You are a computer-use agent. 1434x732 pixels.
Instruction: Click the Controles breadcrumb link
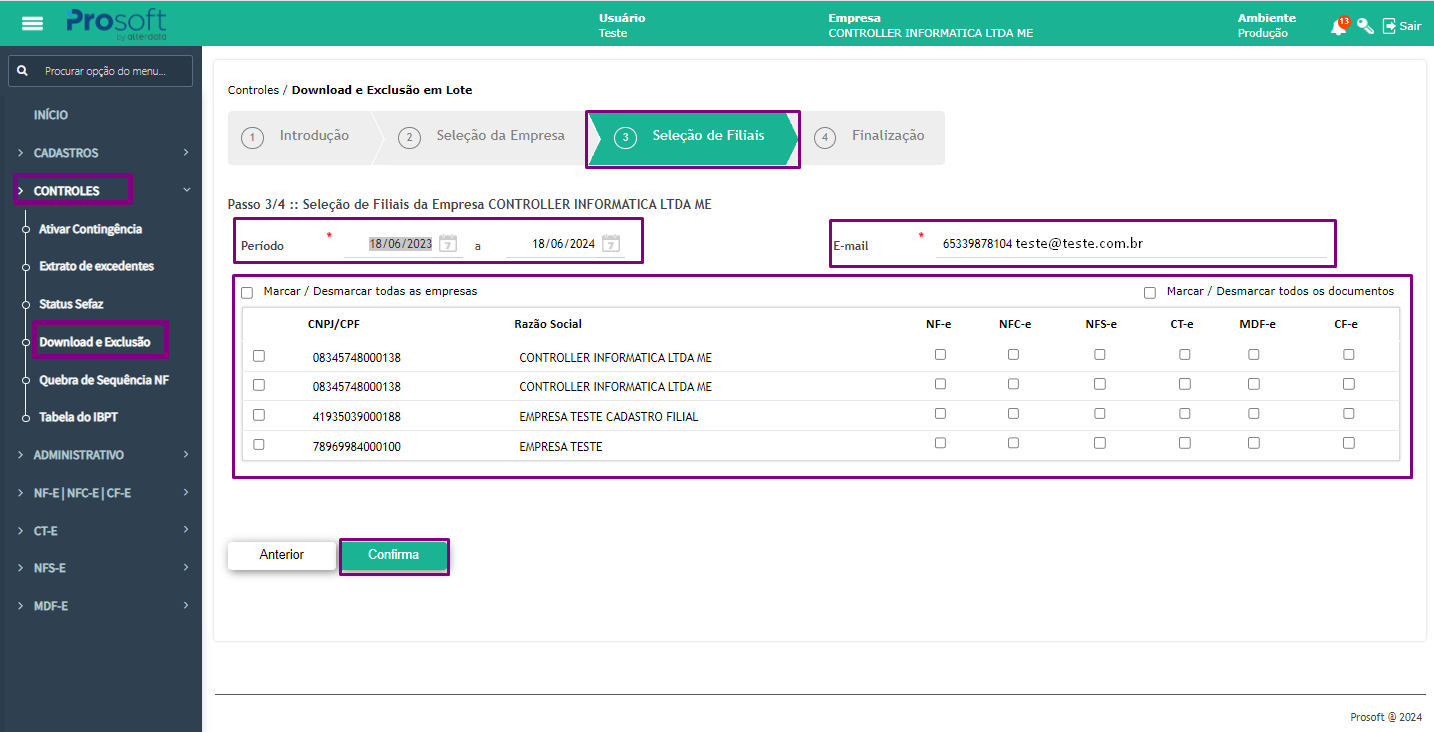[x=253, y=90]
